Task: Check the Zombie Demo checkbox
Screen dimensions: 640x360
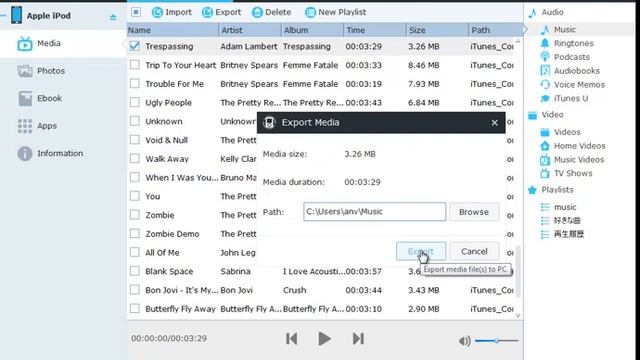Action: (x=135, y=234)
